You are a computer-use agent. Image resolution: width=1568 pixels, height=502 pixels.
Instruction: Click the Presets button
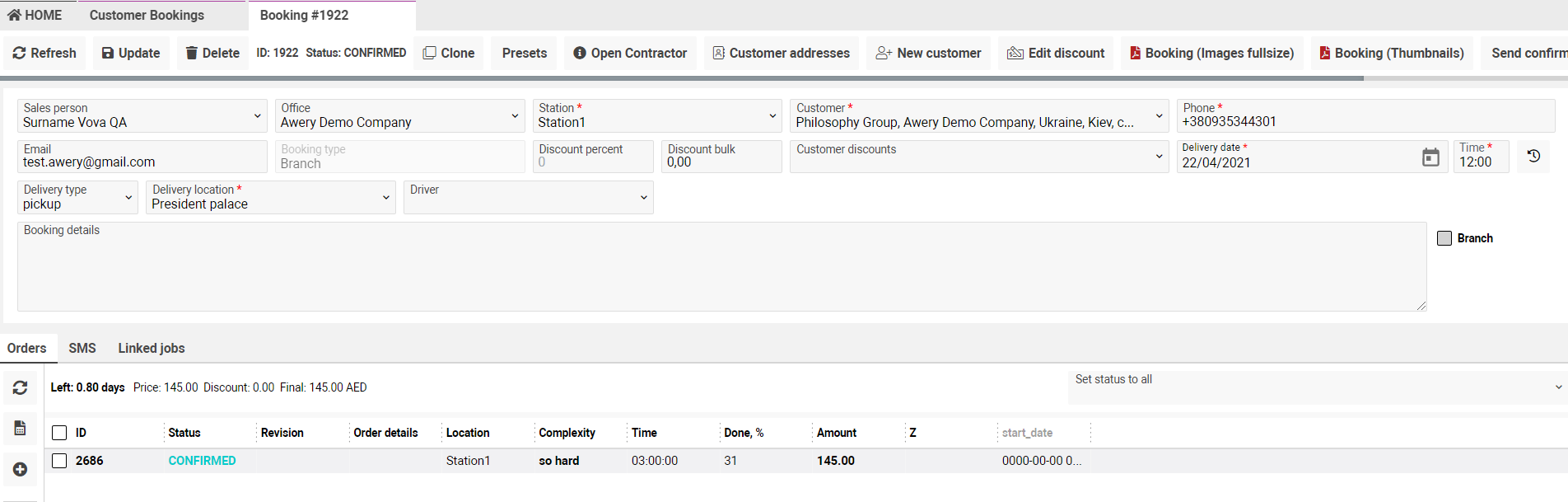point(525,53)
